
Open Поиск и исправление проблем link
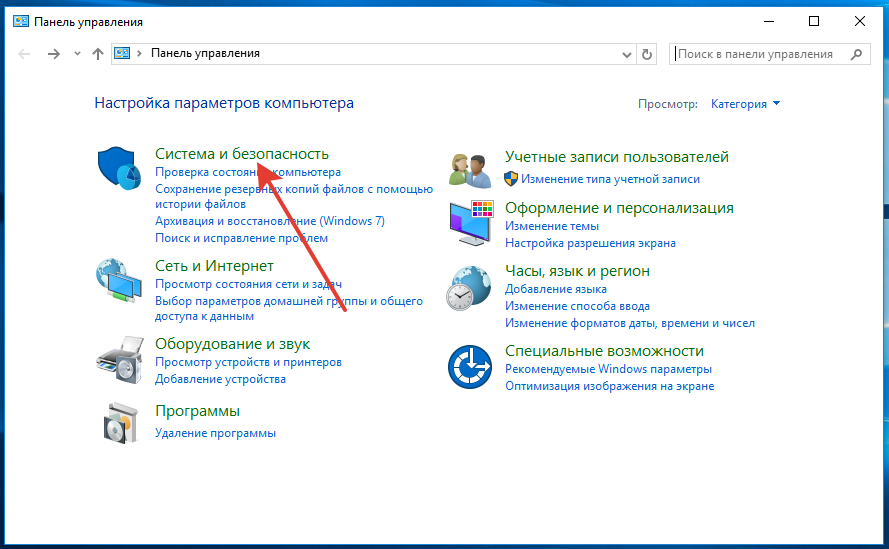[x=242, y=238]
